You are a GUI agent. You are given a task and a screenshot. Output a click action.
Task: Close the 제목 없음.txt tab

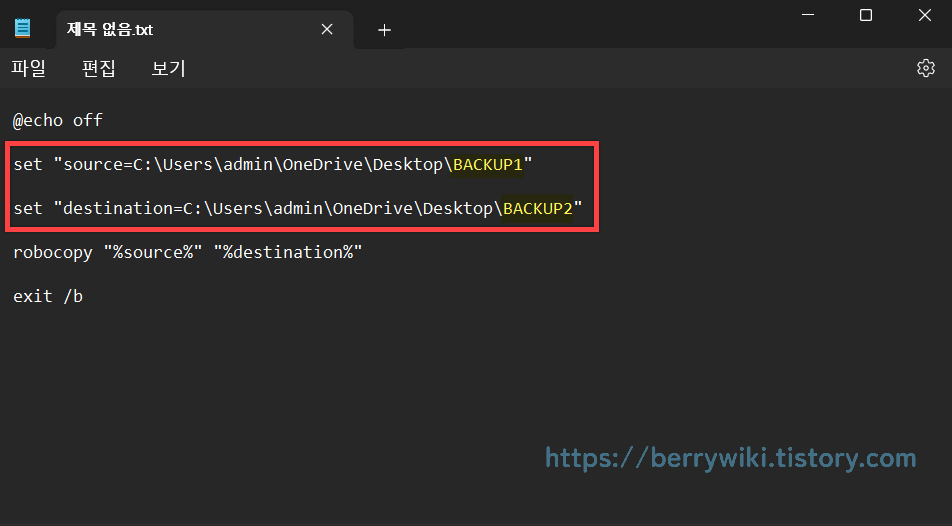click(x=327, y=29)
